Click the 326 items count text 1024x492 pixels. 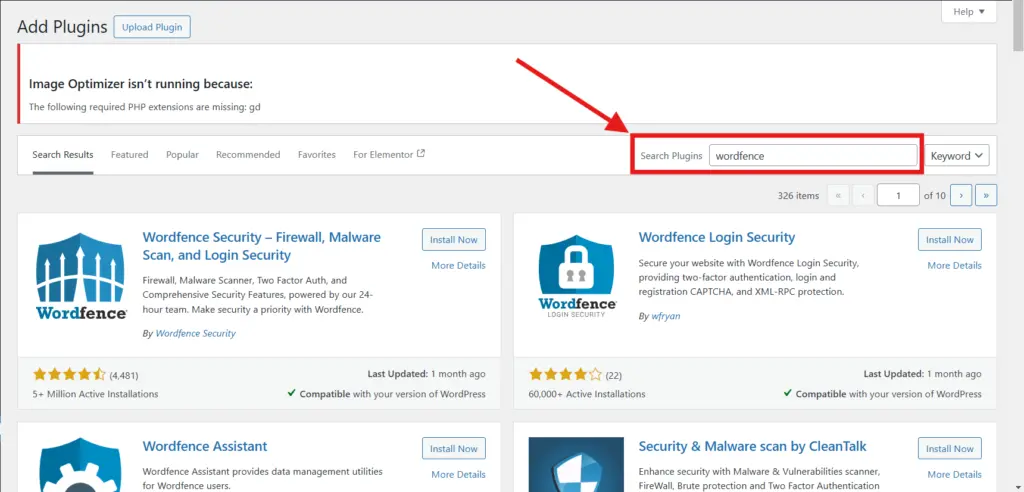coord(798,195)
